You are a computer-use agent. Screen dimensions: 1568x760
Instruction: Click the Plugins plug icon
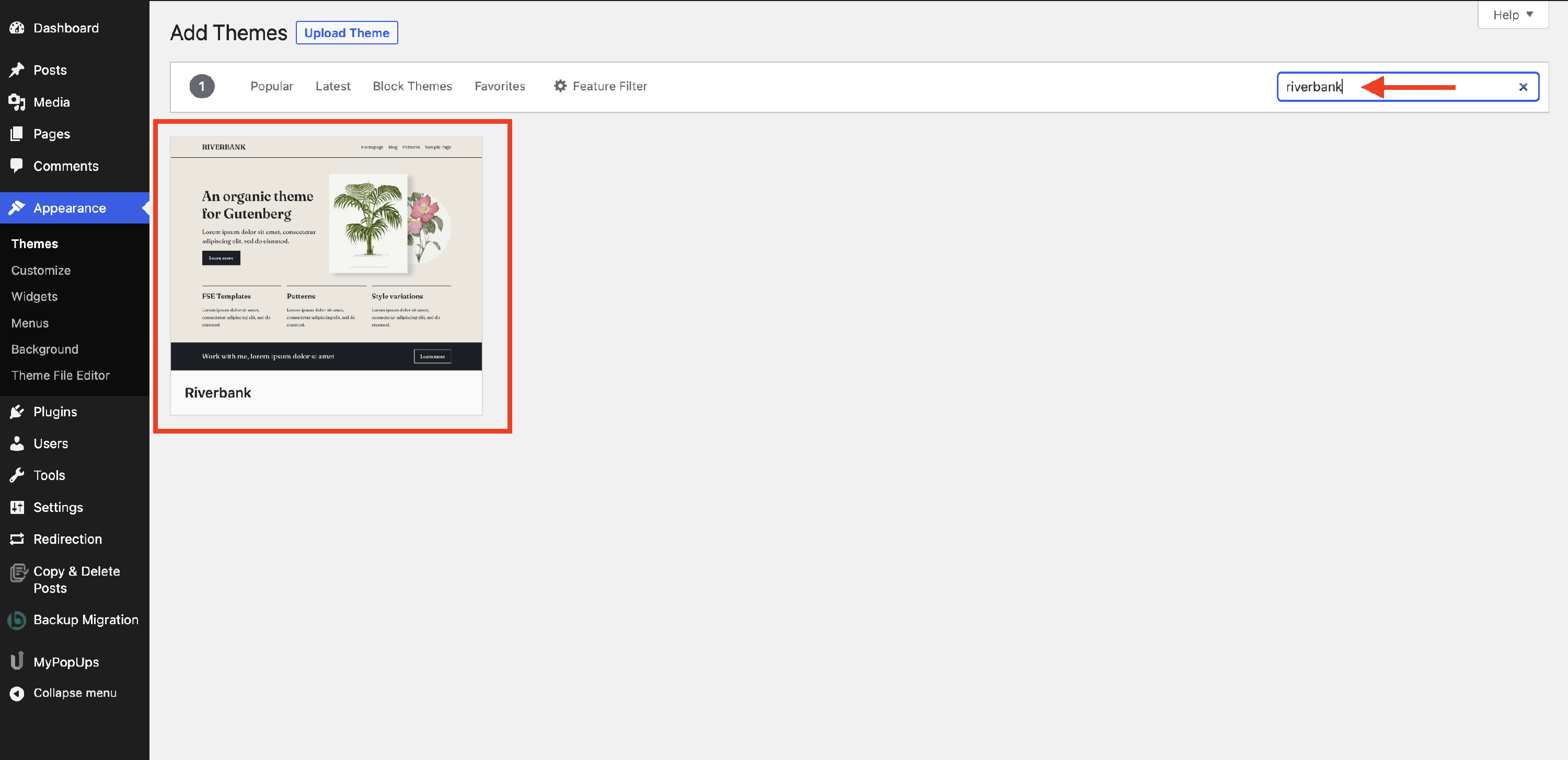click(17, 412)
